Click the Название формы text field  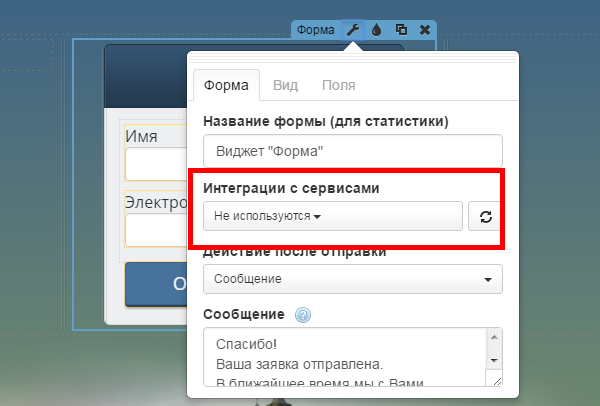pyautogui.click(x=352, y=151)
